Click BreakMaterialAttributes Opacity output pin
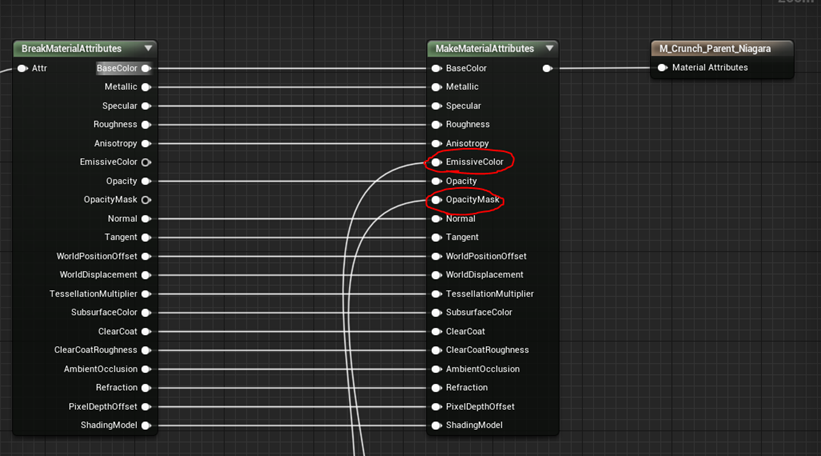821x456 pixels. pos(147,181)
